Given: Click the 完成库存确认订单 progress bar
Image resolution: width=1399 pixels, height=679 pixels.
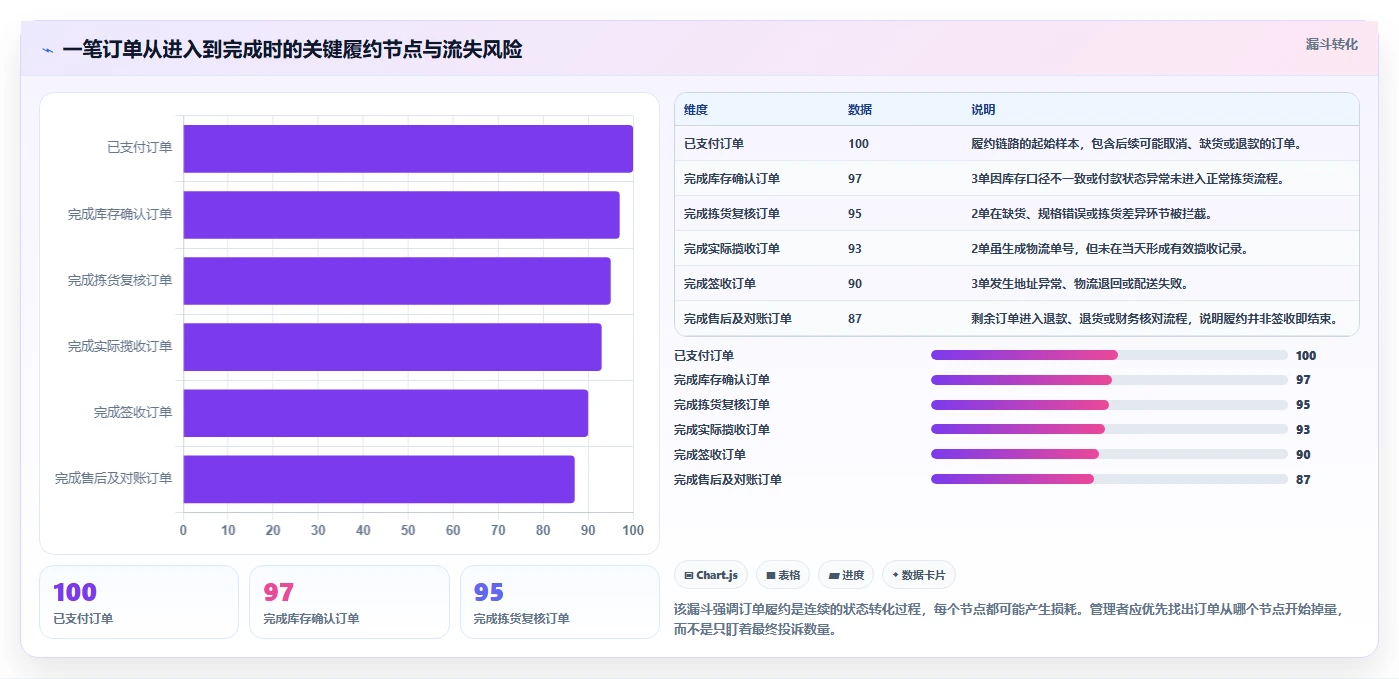Looking at the screenshot, I should pos(1109,380).
